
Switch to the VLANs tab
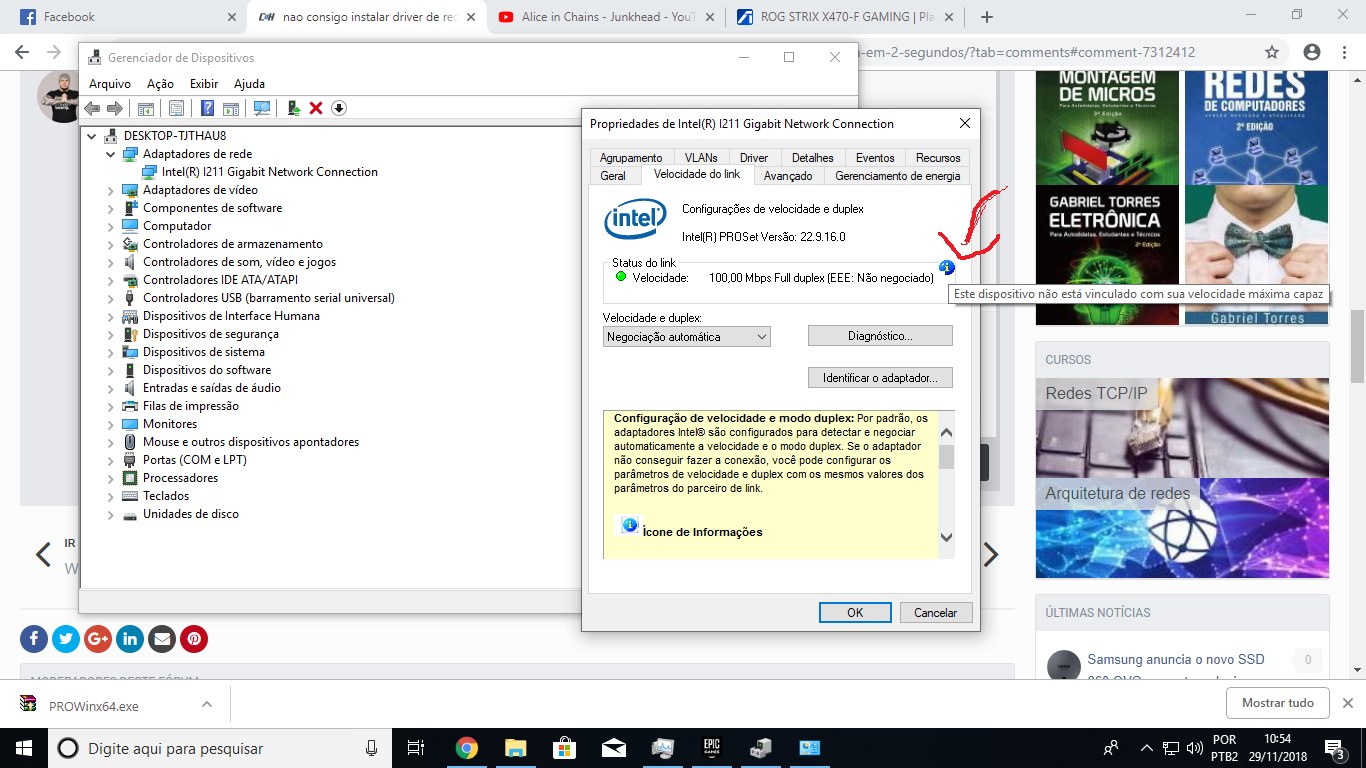pos(701,158)
